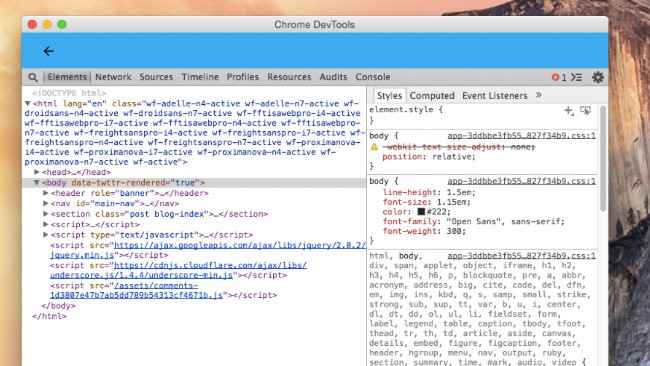Toggle element state icon in Styles pane

pos(585,111)
